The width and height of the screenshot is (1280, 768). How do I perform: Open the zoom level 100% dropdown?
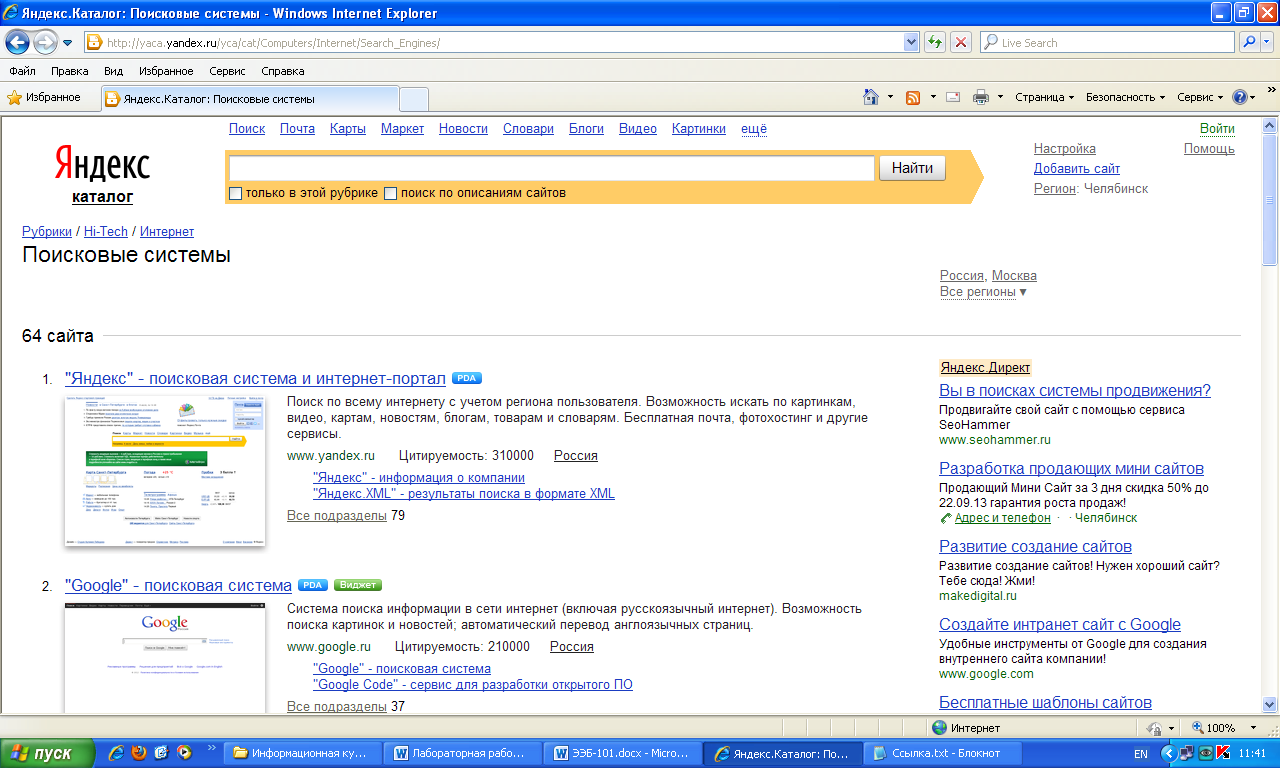[1255, 728]
